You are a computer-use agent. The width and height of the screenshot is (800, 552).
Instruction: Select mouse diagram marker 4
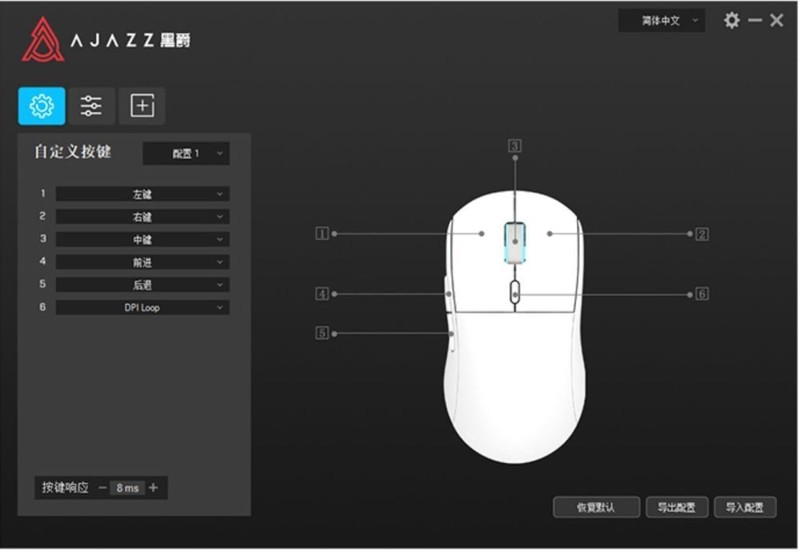(322, 294)
